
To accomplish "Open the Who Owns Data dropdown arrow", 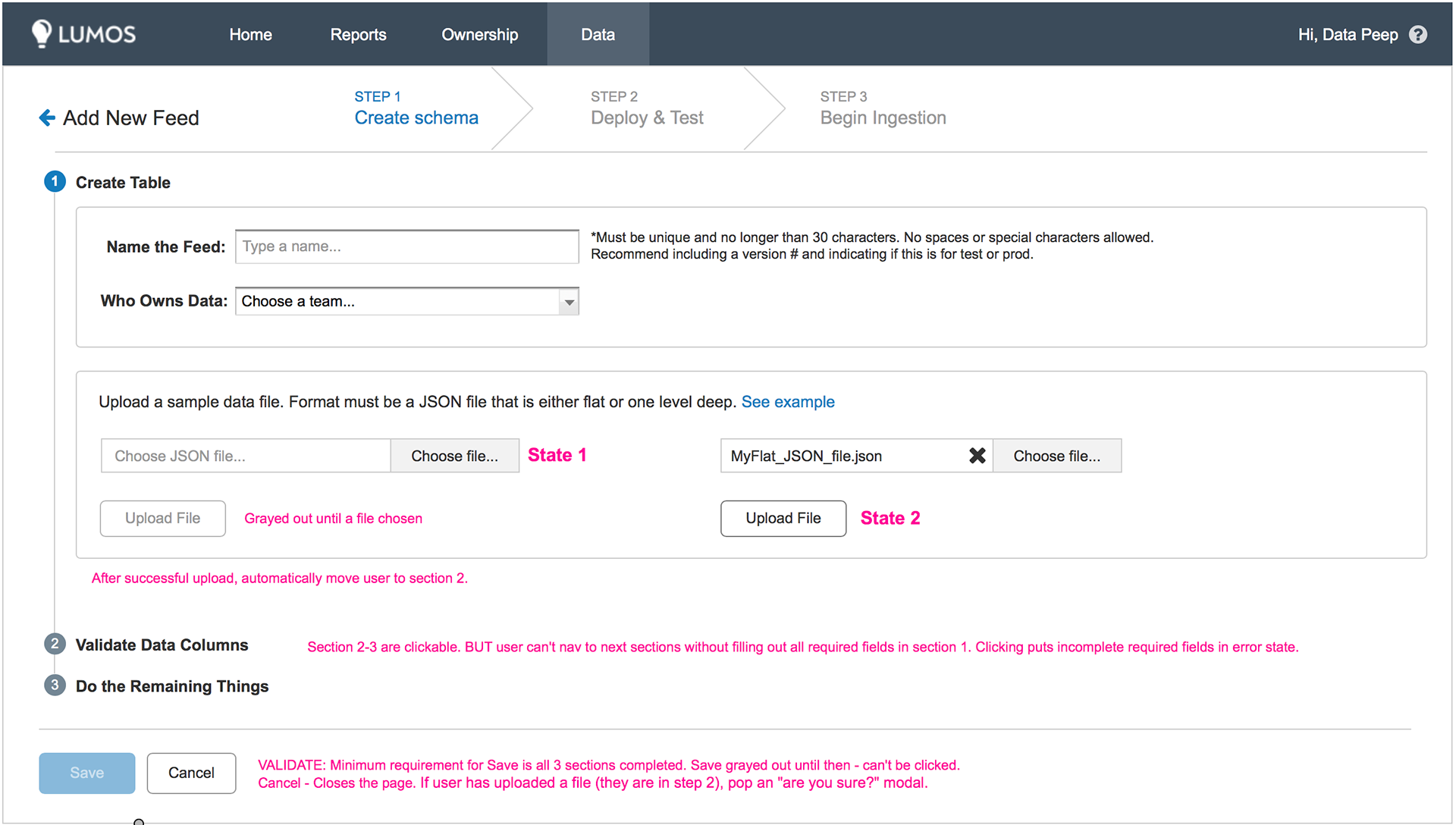I will [x=569, y=302].
